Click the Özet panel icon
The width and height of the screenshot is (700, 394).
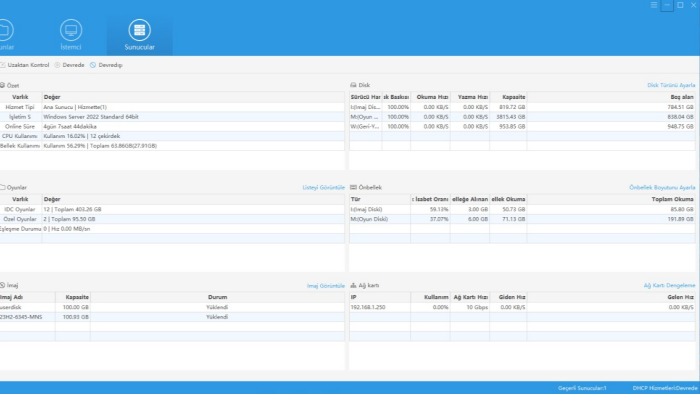pos(2,85)
